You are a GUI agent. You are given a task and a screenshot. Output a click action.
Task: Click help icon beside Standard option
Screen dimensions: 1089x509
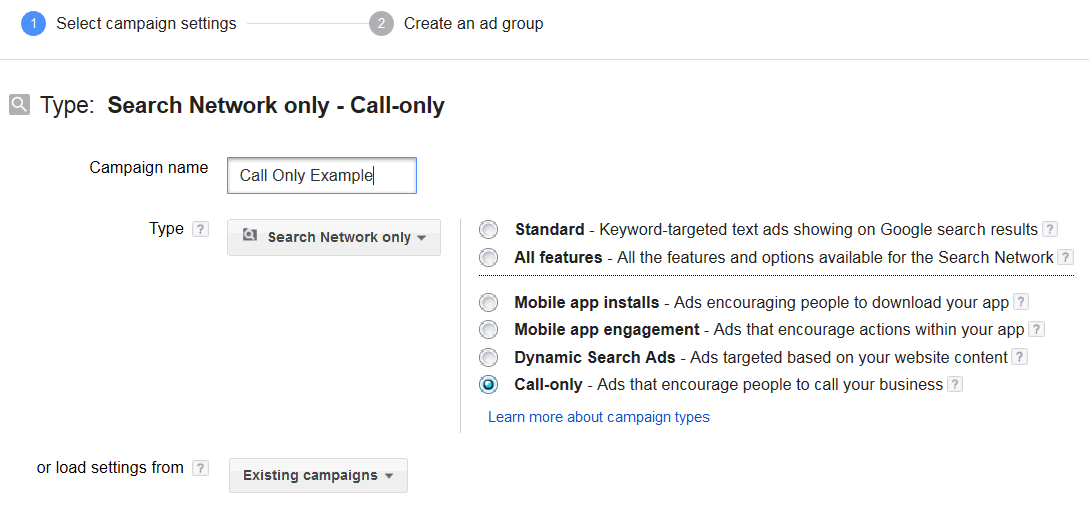[x=1050, y=230]
